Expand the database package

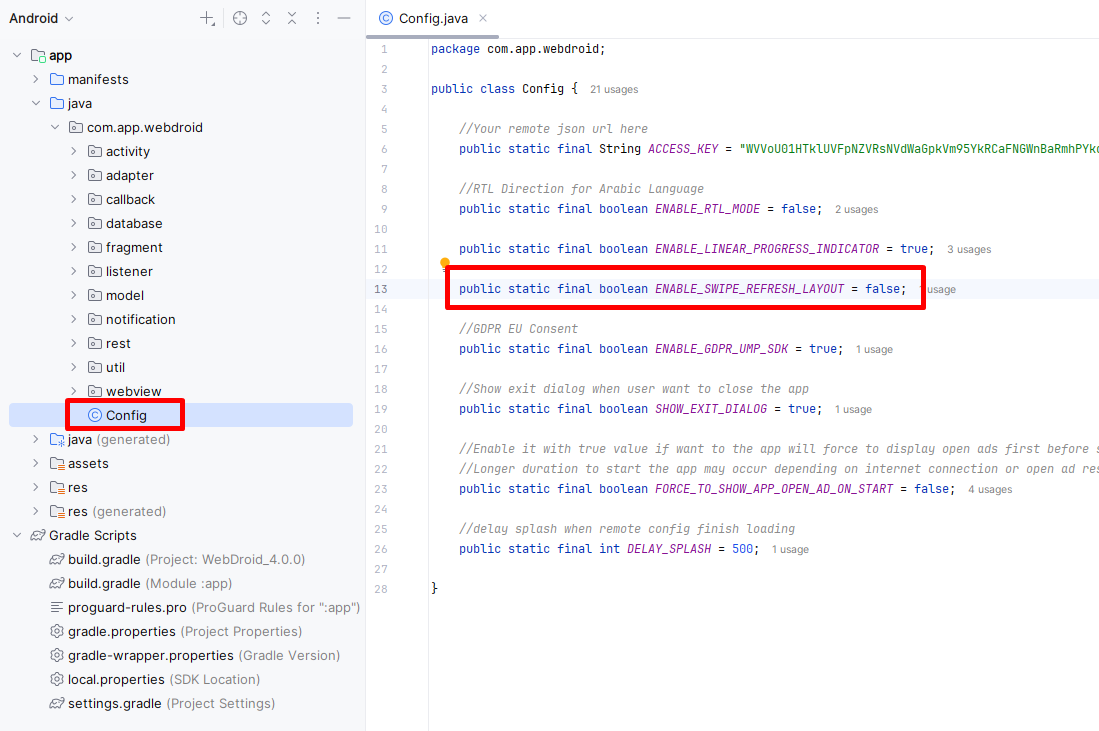(x=74, y=223)
